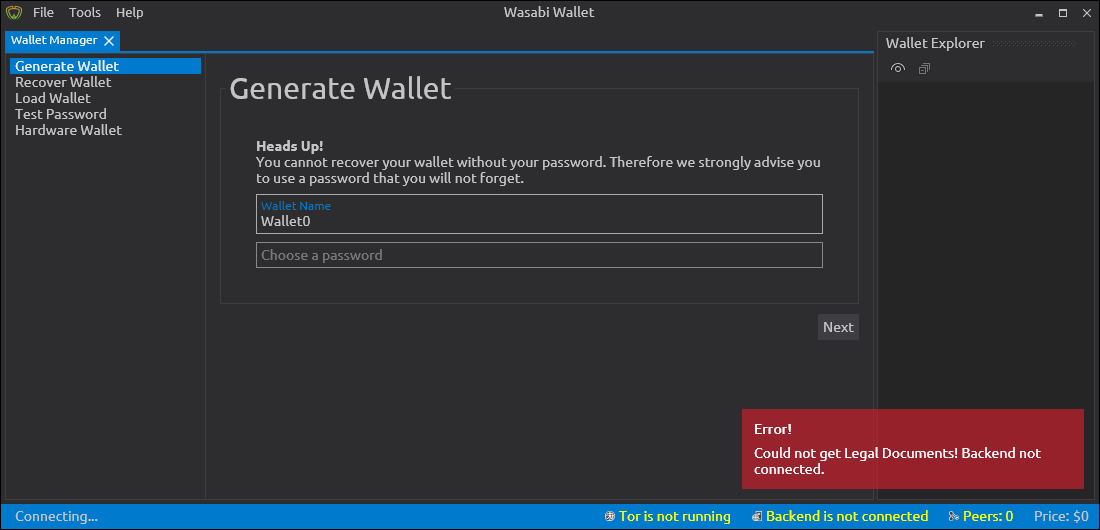
Task: Click the Next button
Action: (838, 327)
